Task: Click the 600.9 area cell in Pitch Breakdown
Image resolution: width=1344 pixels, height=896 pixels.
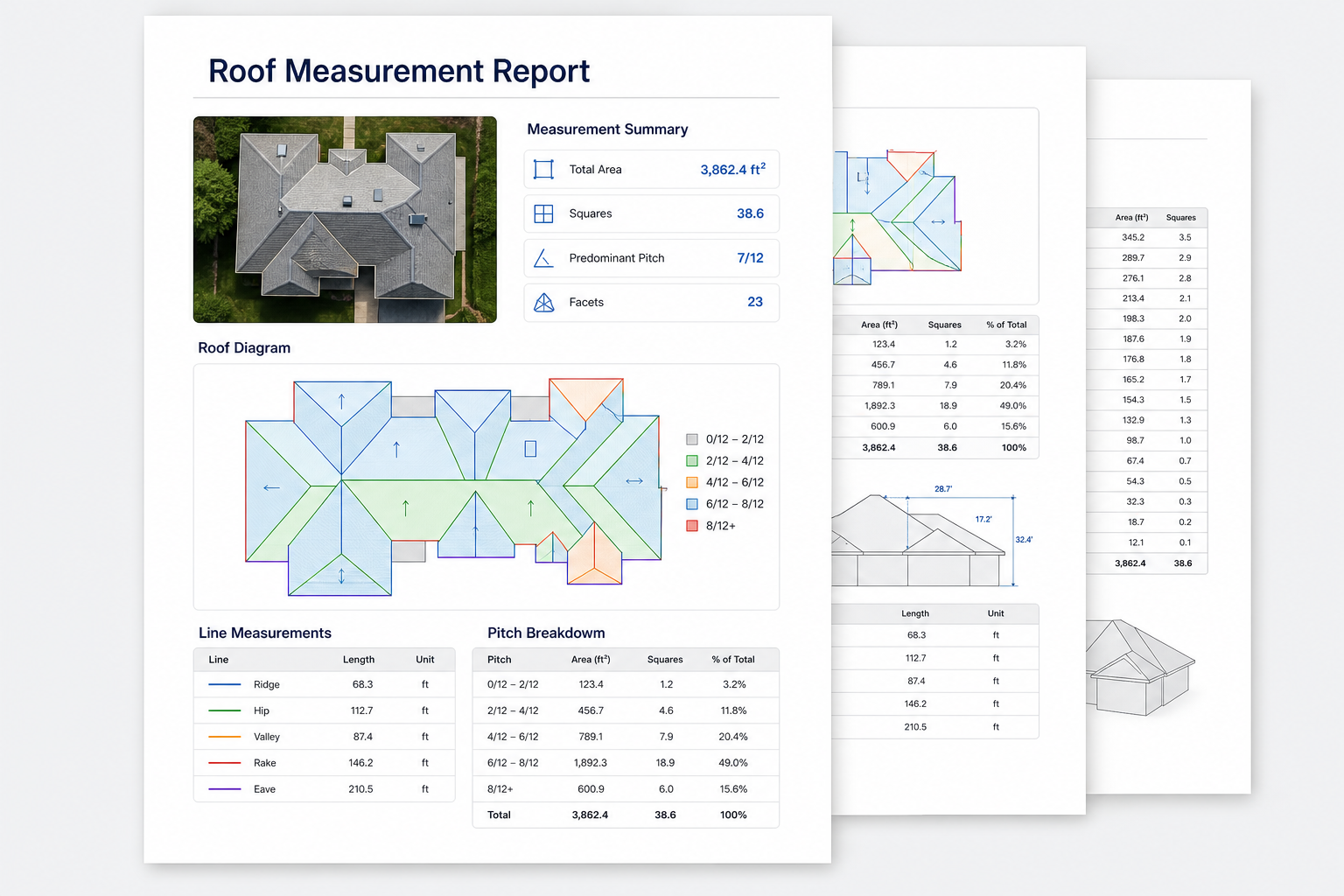Action: [x=591, y=789]
